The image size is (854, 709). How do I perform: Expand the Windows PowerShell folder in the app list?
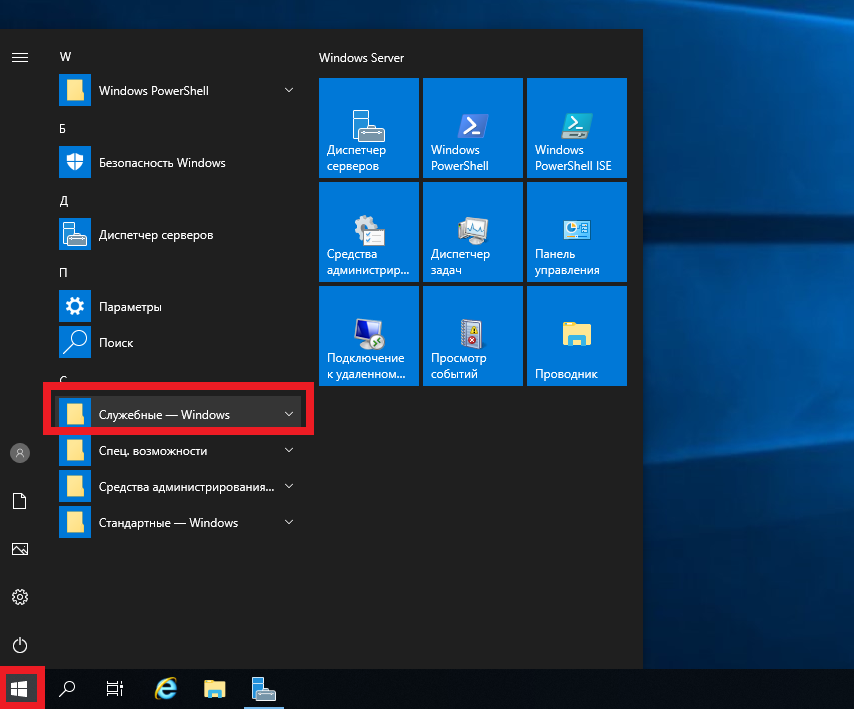[178, 90]
